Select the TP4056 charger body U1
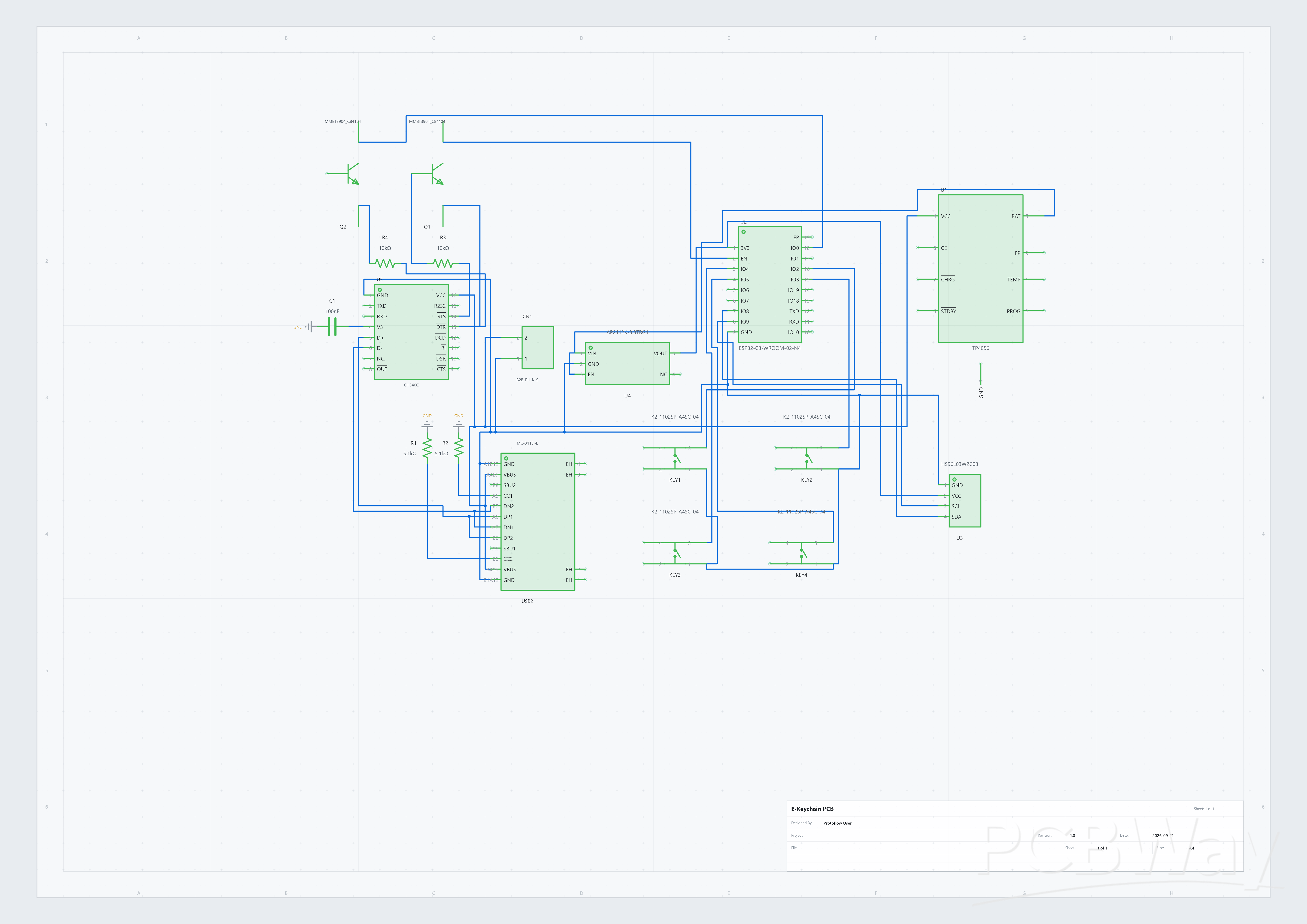Screen dimensions: 1307x924 (981, 269)
